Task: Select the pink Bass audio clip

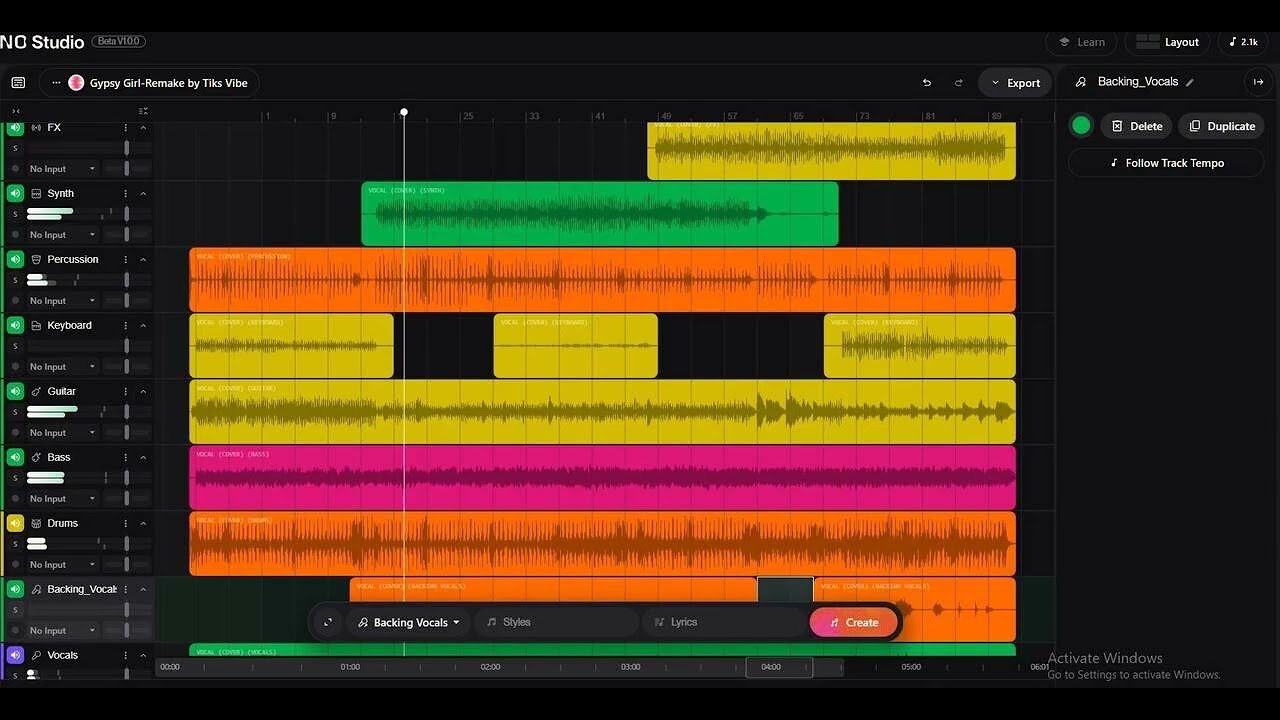Action: (603, 477)
